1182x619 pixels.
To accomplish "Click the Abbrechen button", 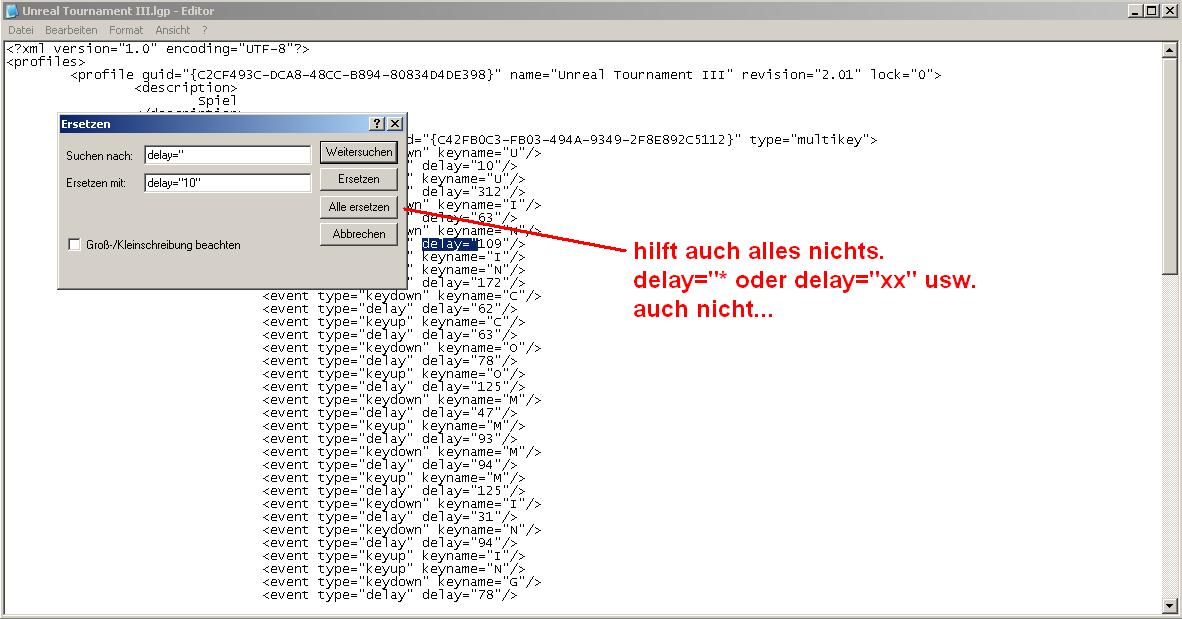I will click(359, 234).
